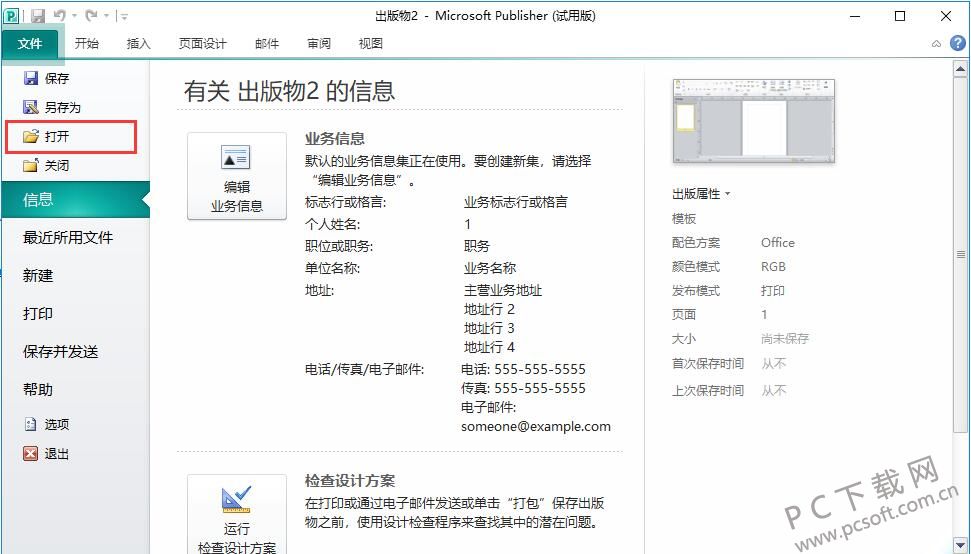Viewport: 971px width, 554px height.
Task: Click the Redo arrow in title bar
Action: [x=91, y=15]
